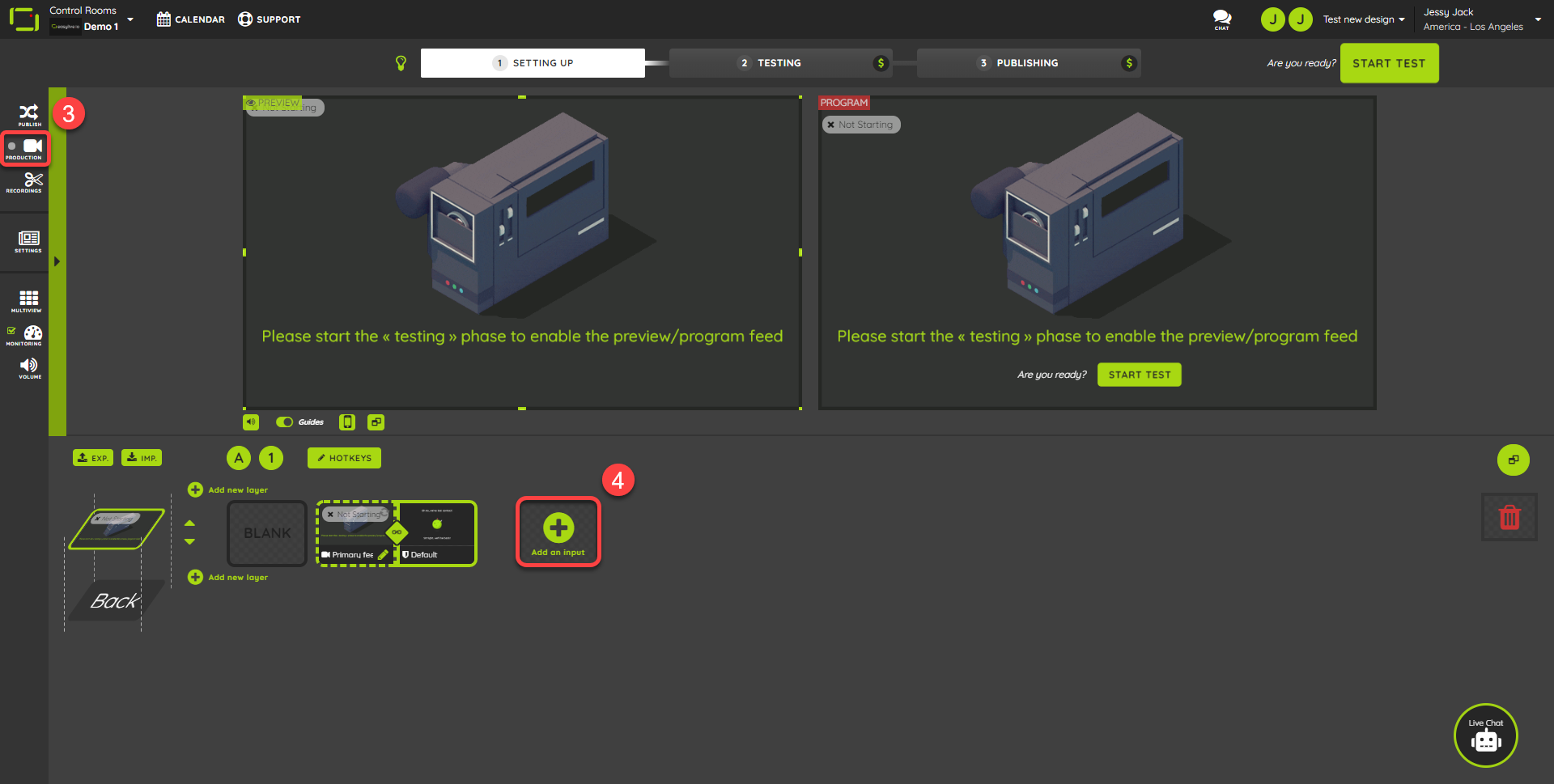Image resolution: width=1554 pixels, height=784 pixels.
Task: Click the dollar icon on Publishing step
Action: 1128,63
